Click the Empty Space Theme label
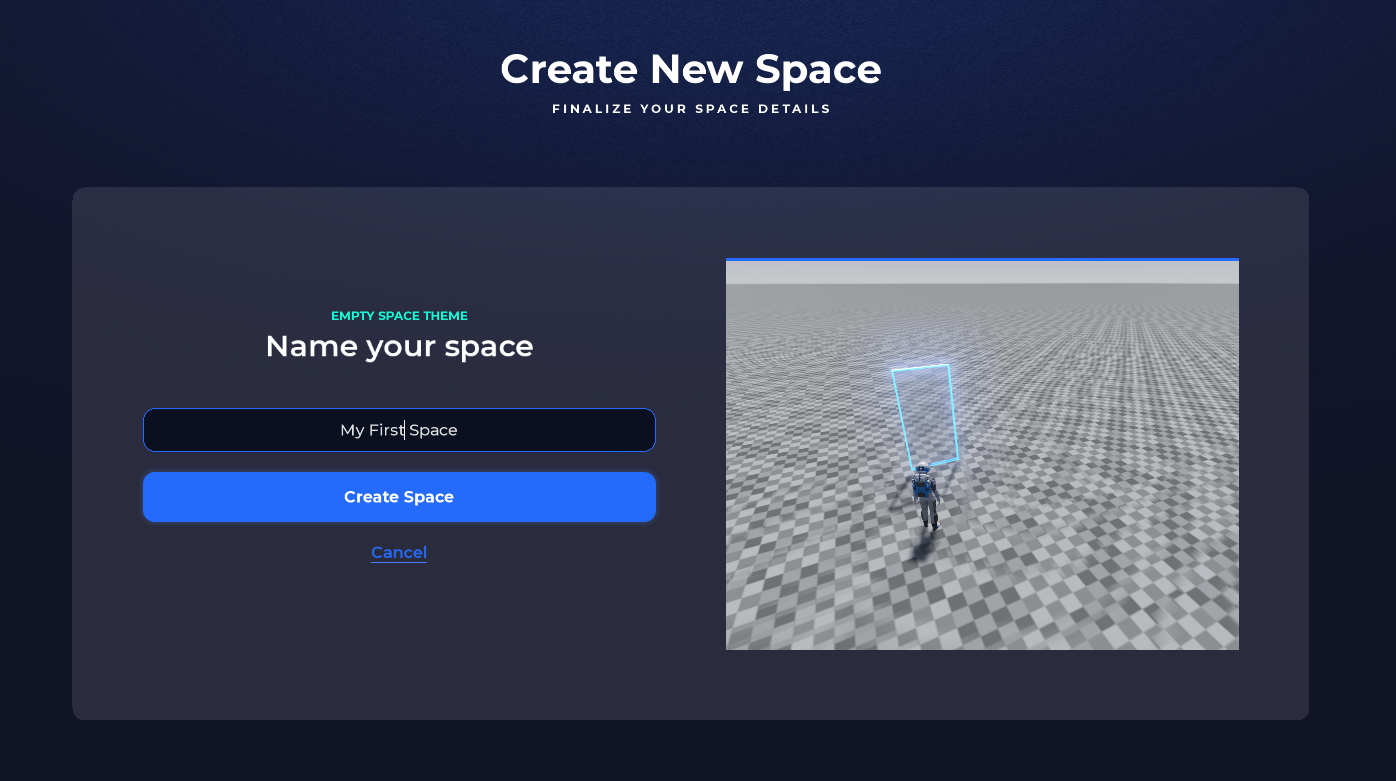This screenshot has width=1396, height=781. point(399,316)
